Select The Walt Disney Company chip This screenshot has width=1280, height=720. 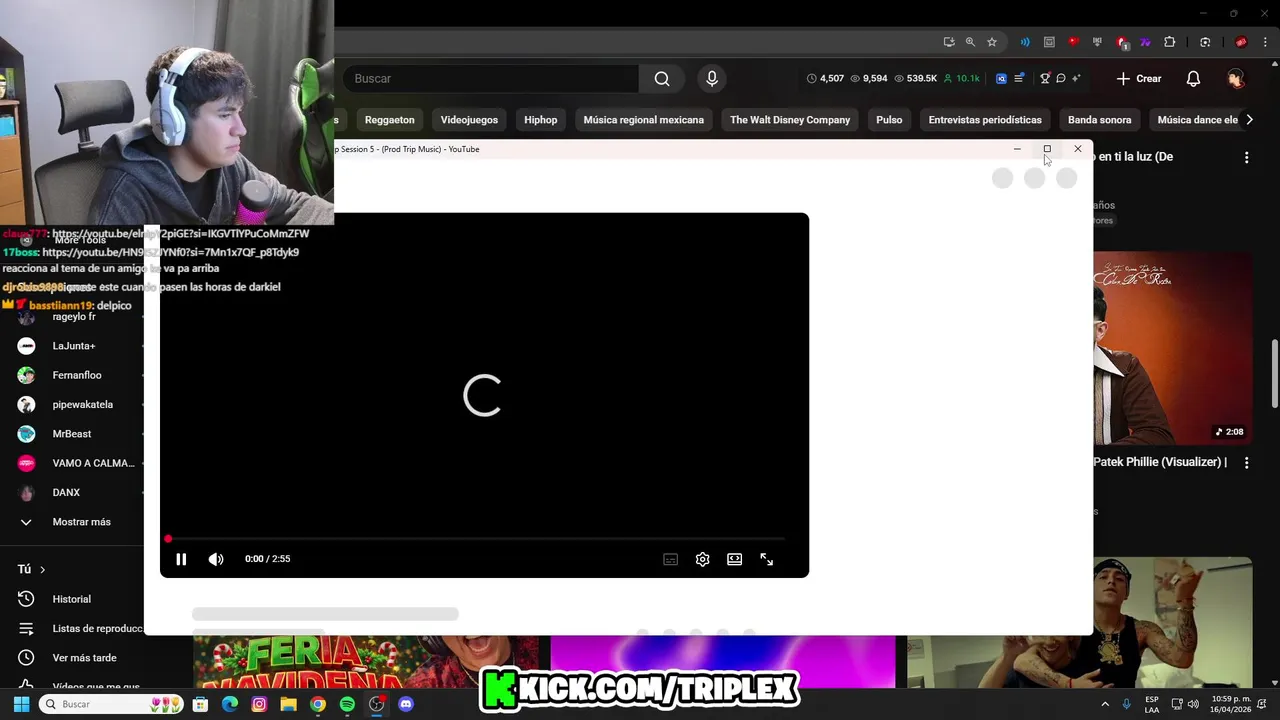coord(790,120)
